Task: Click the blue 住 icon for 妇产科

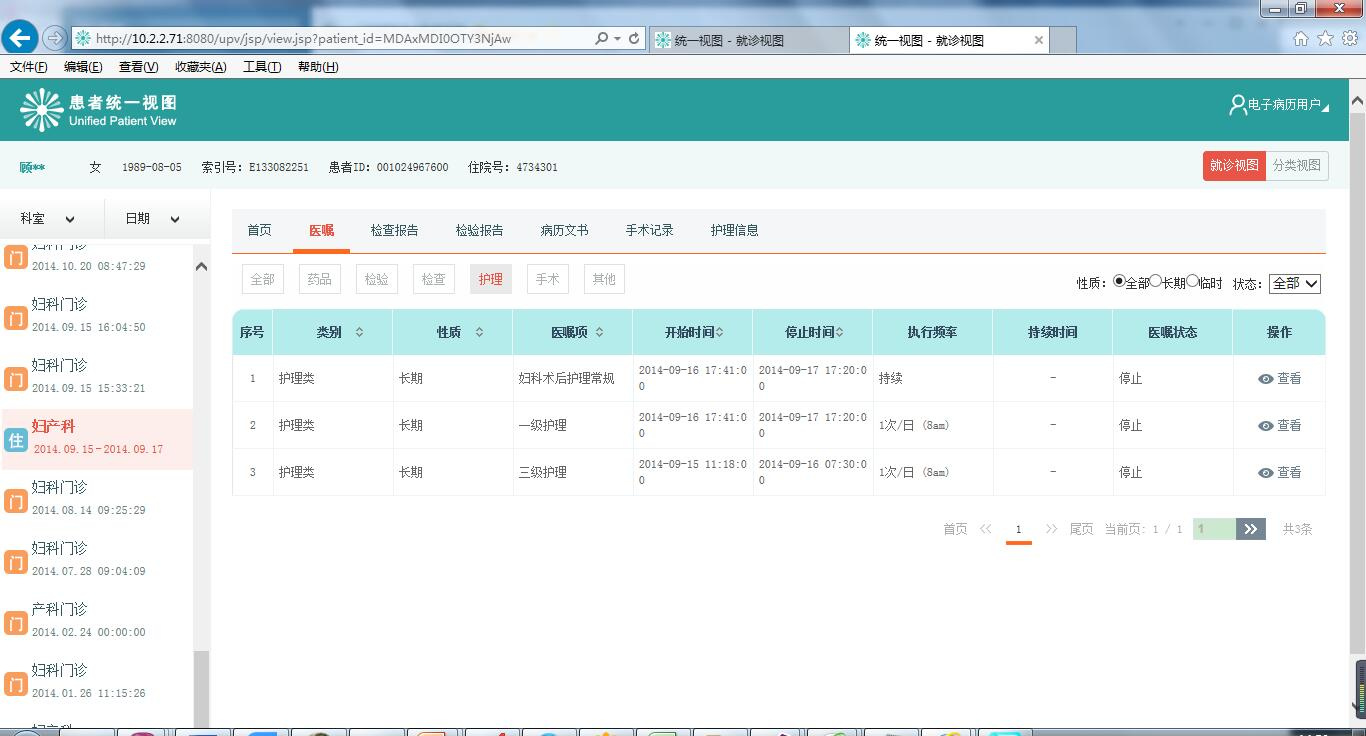Action: point(15,440)
